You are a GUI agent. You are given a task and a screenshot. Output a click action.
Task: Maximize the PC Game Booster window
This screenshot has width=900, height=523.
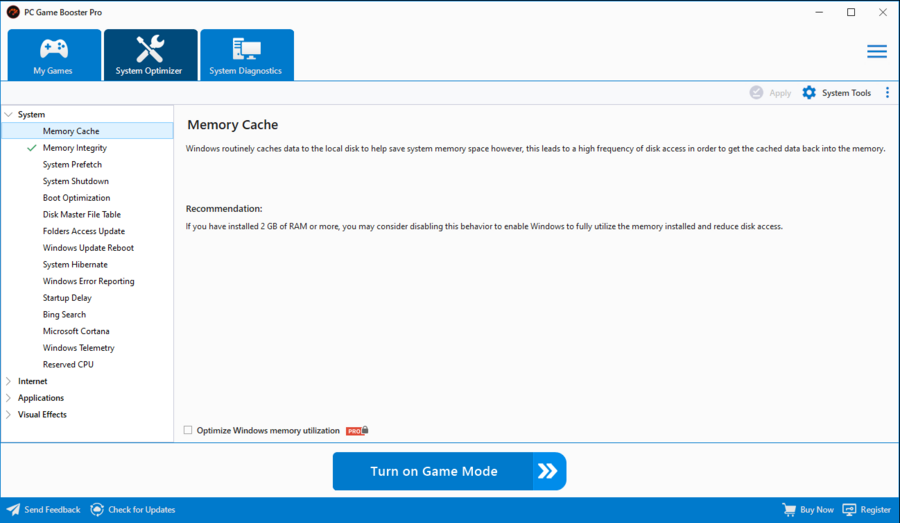[851, 12]
